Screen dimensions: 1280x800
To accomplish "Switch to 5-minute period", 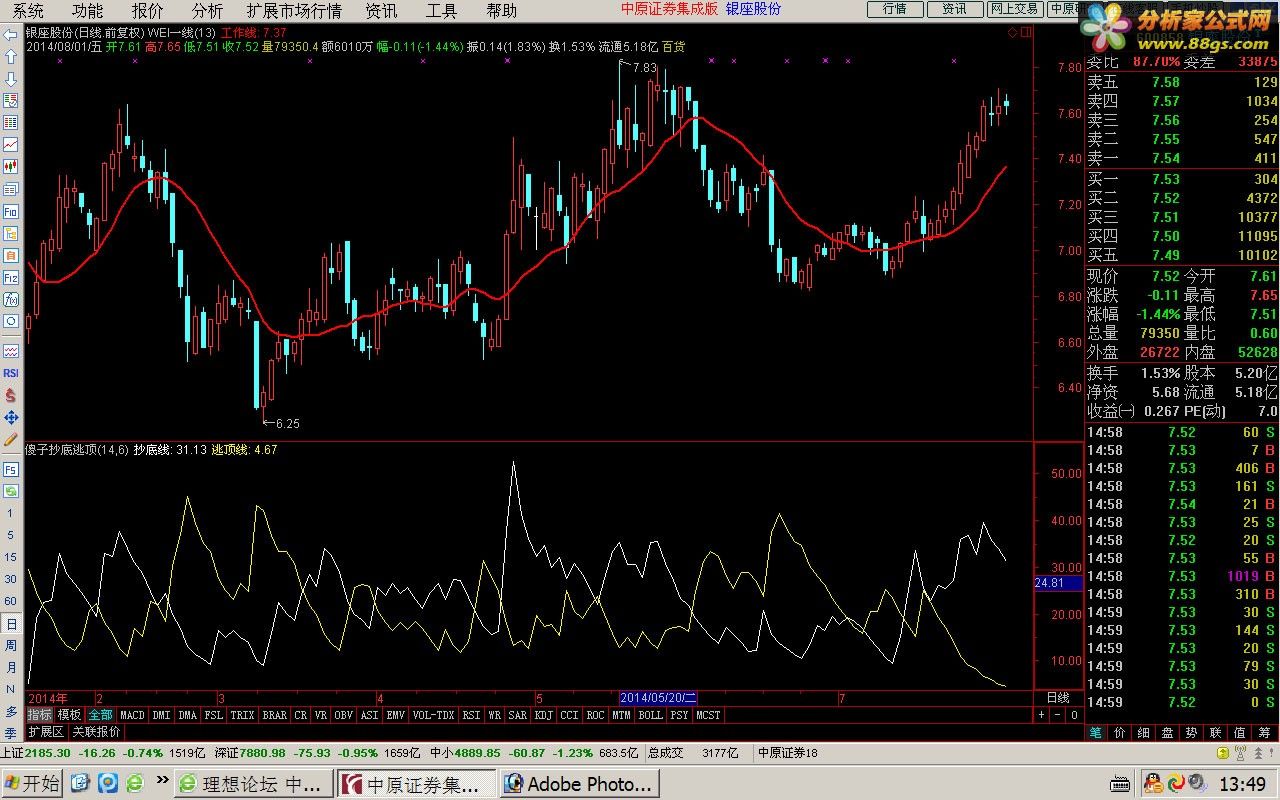I will click(x=11, y=535).
